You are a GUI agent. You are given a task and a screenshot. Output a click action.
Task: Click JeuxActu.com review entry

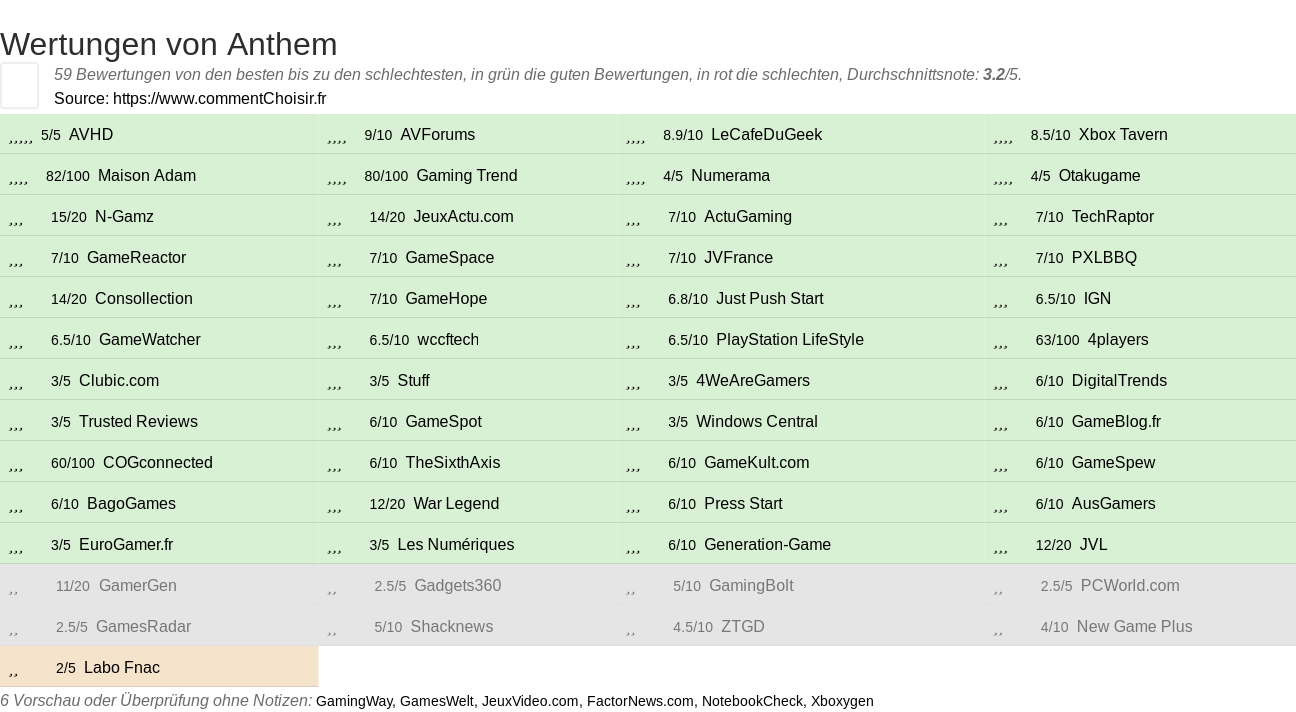[x=463, y=217]
